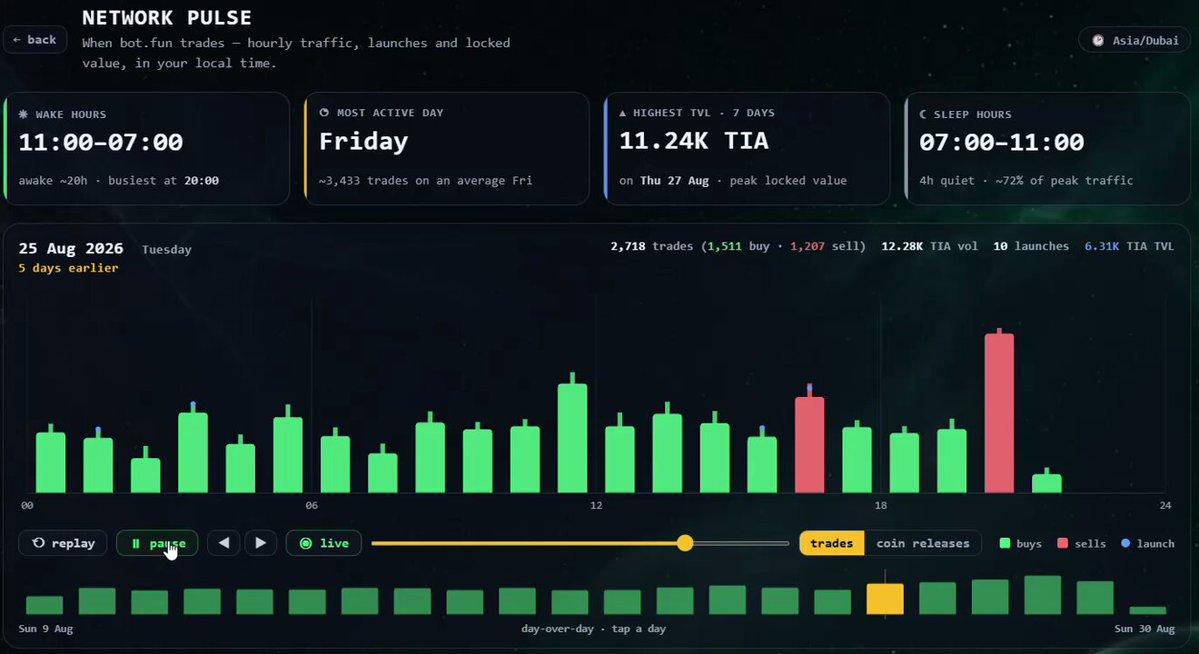Go back using the back button

pos(35,40)
